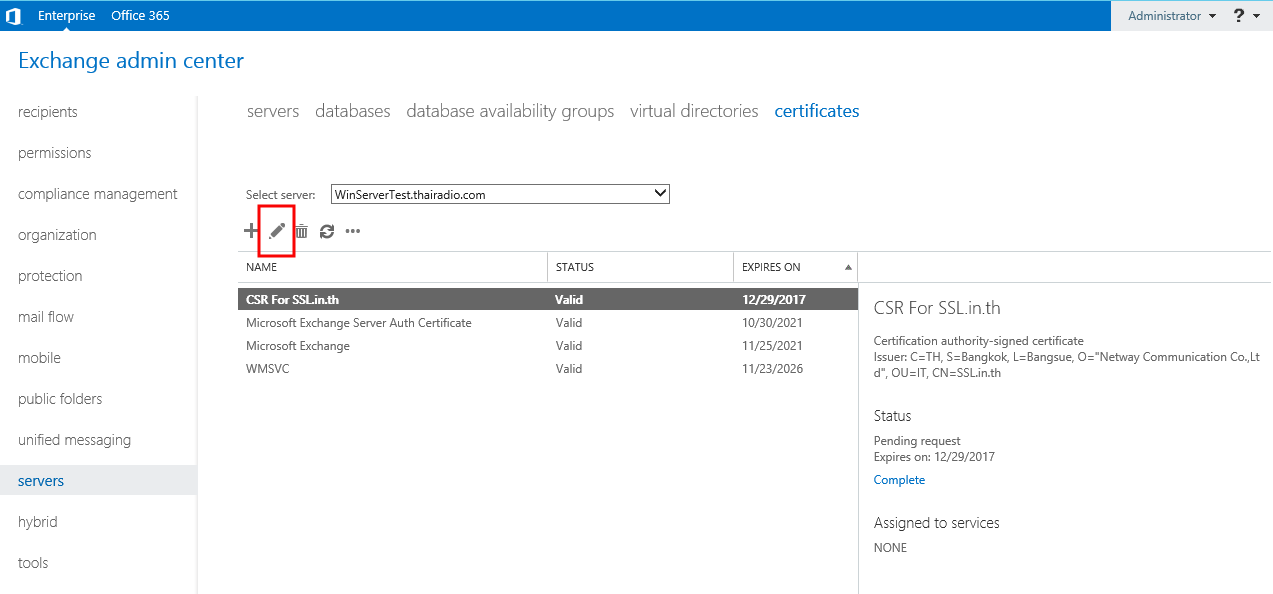Open the virtual directories tab
Screen dimensions: 1273x594
[x=694, y=111]
